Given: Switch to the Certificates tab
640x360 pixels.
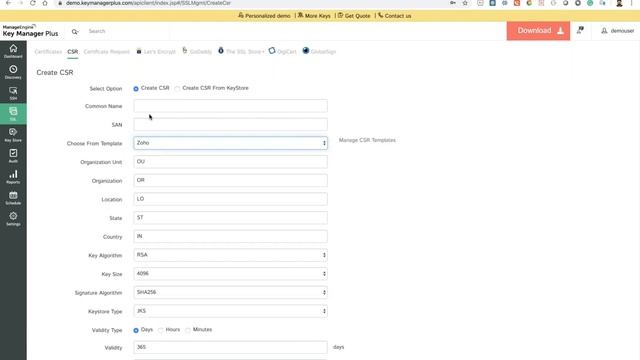Looking at the screenshot, I should click(x=48, y=52).
